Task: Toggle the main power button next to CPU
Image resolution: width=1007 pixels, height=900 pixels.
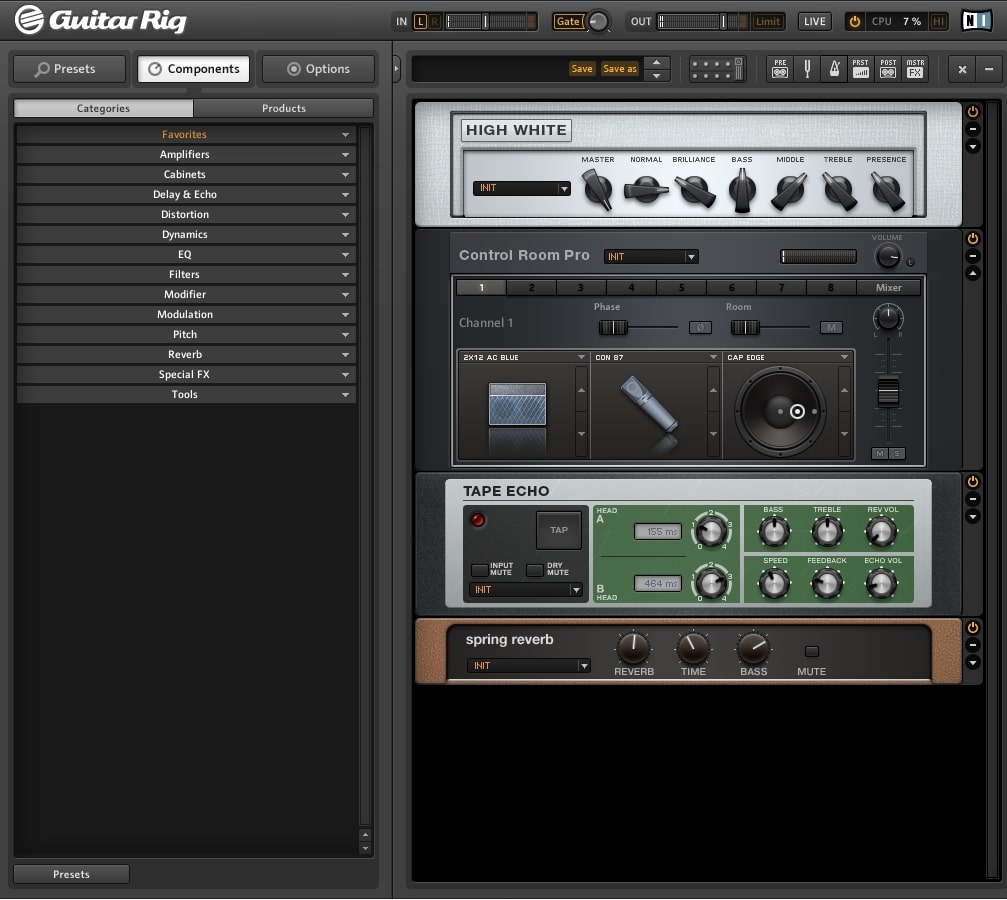Action: [x=855, y=21]
